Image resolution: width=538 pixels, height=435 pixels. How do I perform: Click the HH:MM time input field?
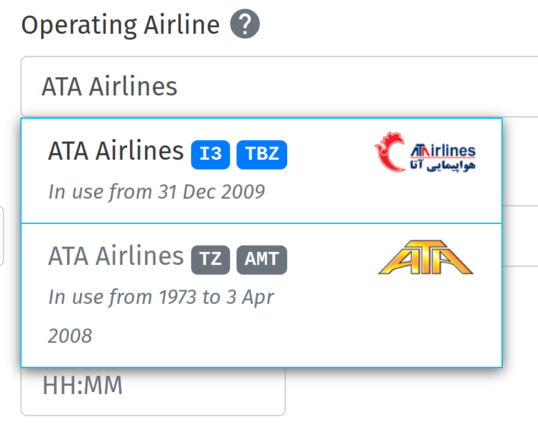point(153,391)
